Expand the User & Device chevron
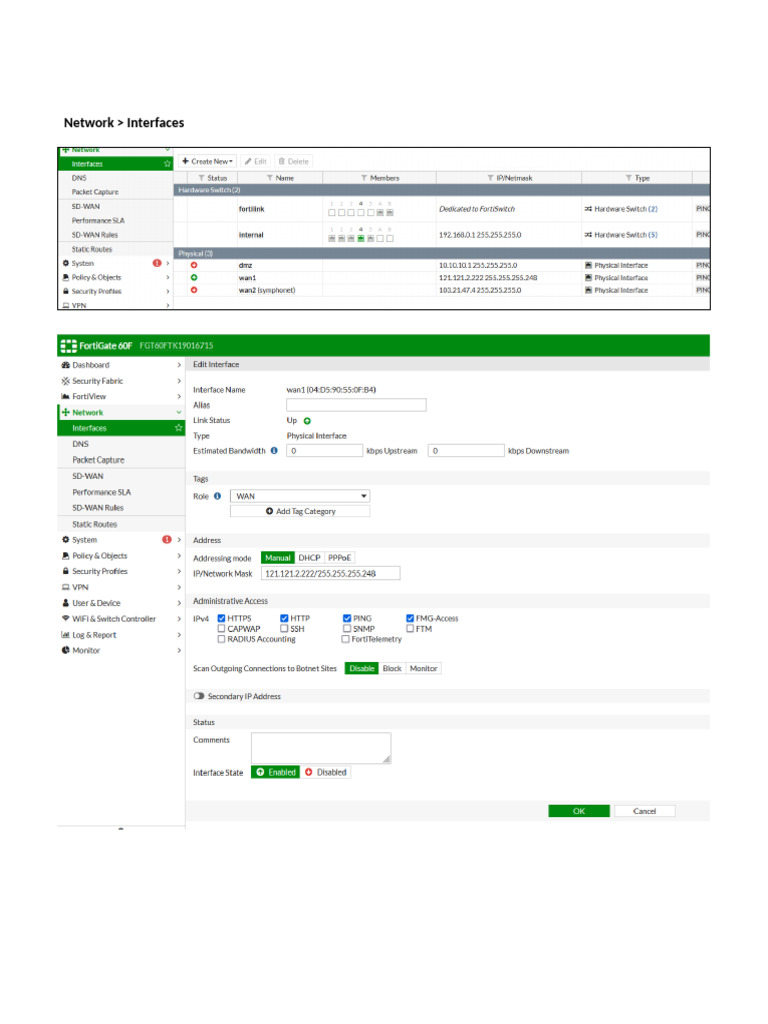The width and height of the screenshot is (768, 1024). tap(179, 603)
